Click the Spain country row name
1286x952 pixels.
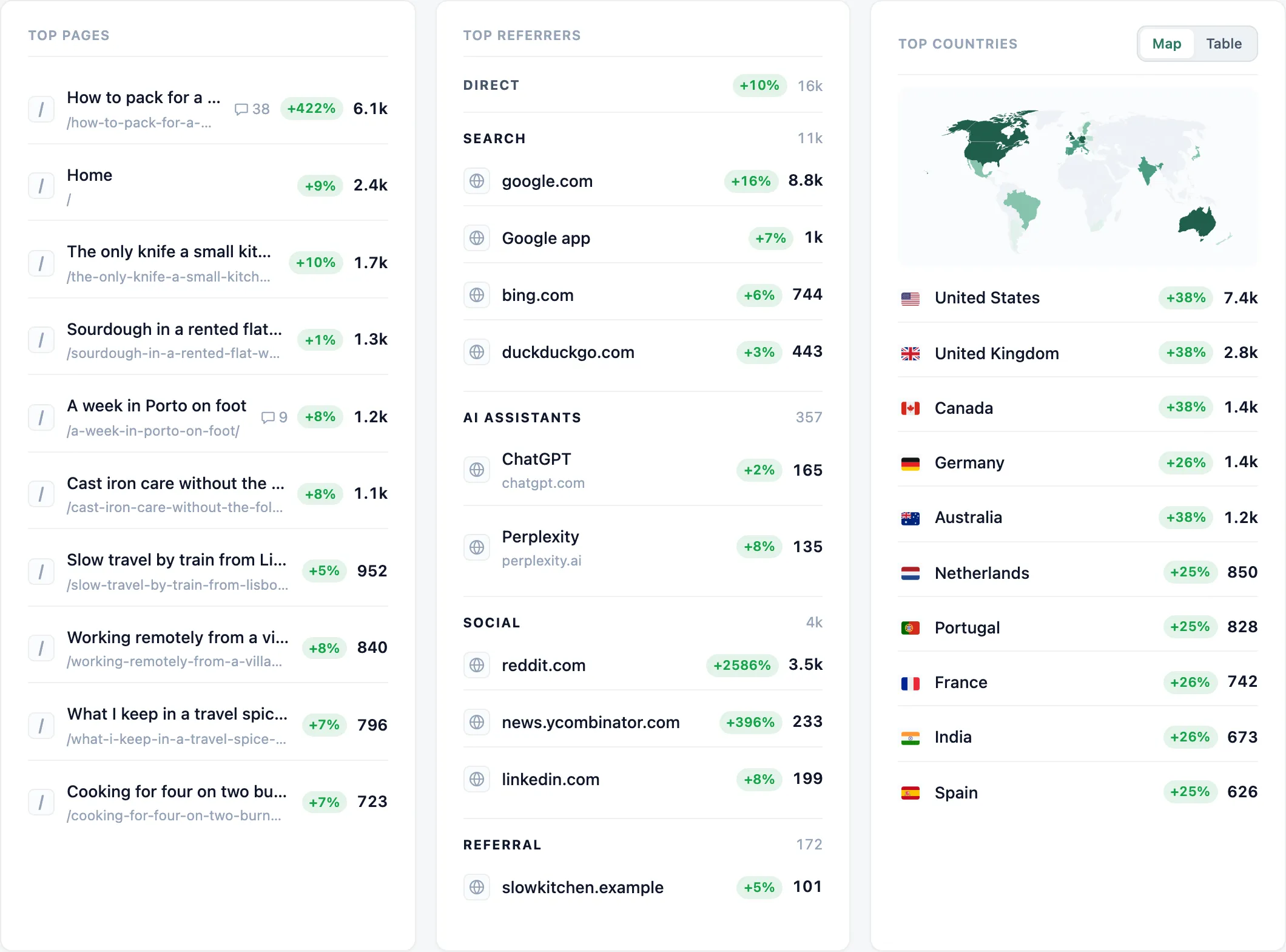click(x=956, y=792)
